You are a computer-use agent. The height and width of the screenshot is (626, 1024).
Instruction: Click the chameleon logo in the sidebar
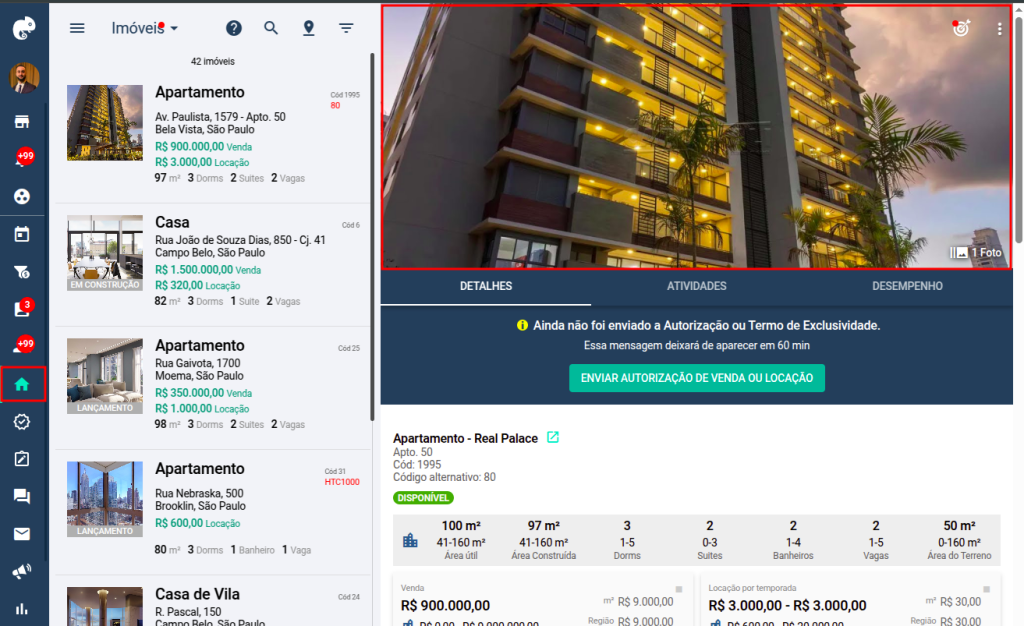click(24, 28)
